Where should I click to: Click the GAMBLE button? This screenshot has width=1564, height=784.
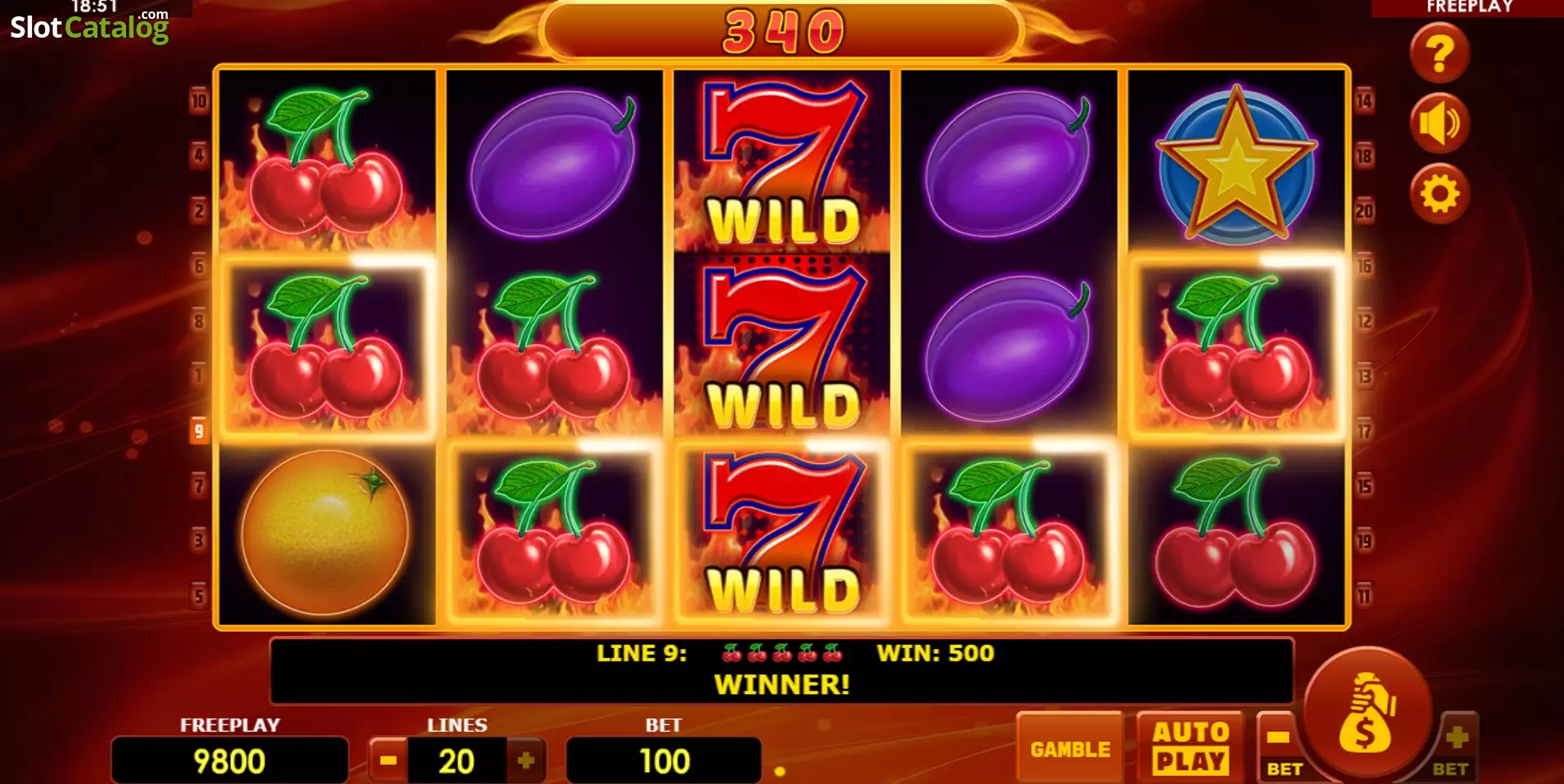pyautogui.click(x=1069, y=748)
